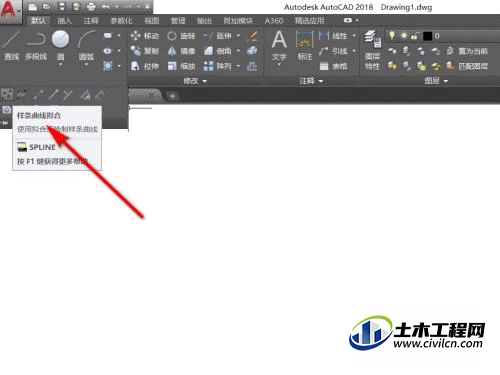Click the 倒角 (Chamfer) tool

pos(217,51)
